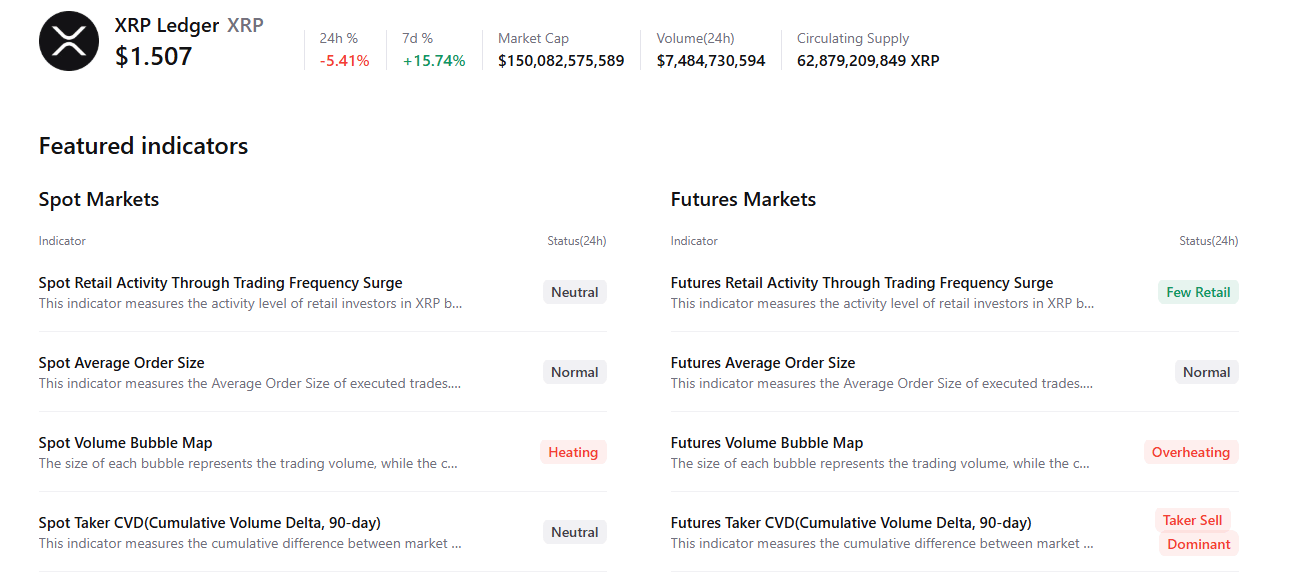Open Spot Taker CVD indicator
Viewport: 1311px width, 582px height.
tap(210, 523)
